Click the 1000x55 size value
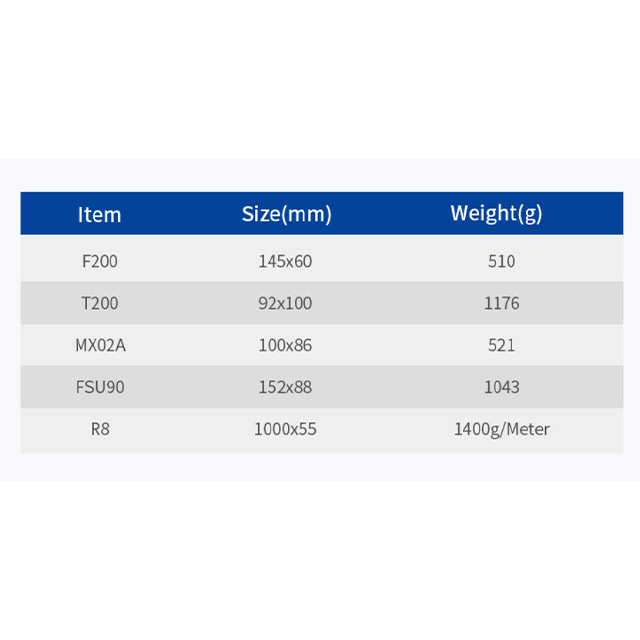 point(285,429)
